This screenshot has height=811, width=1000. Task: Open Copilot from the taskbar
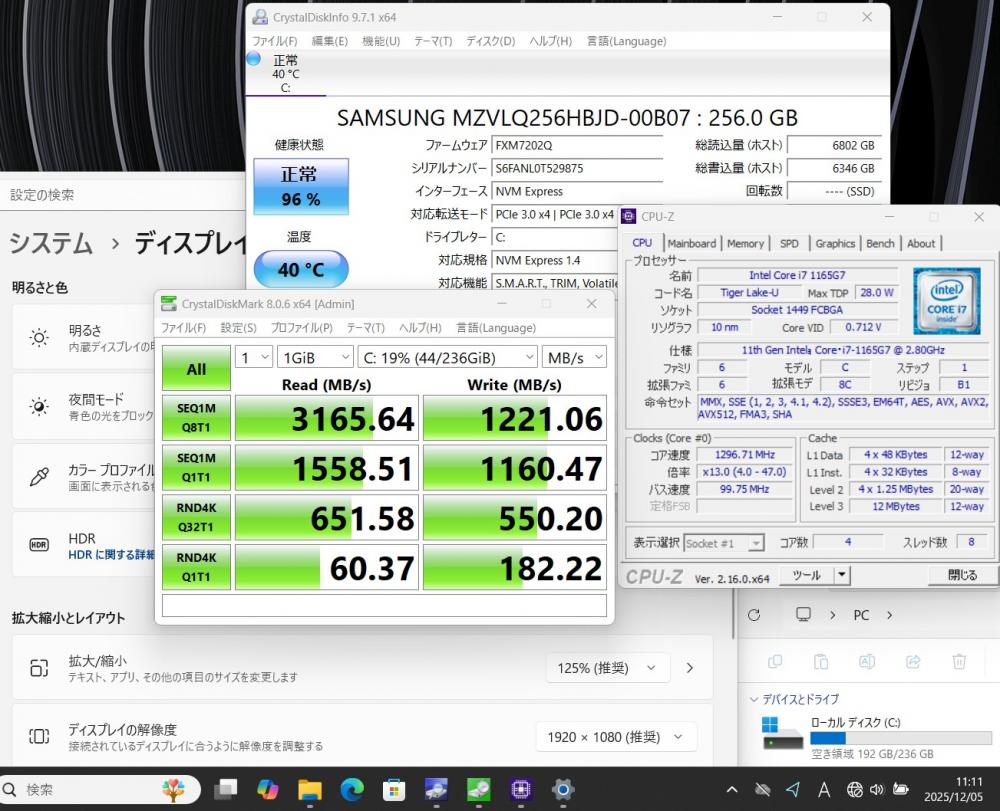point(267,788)
